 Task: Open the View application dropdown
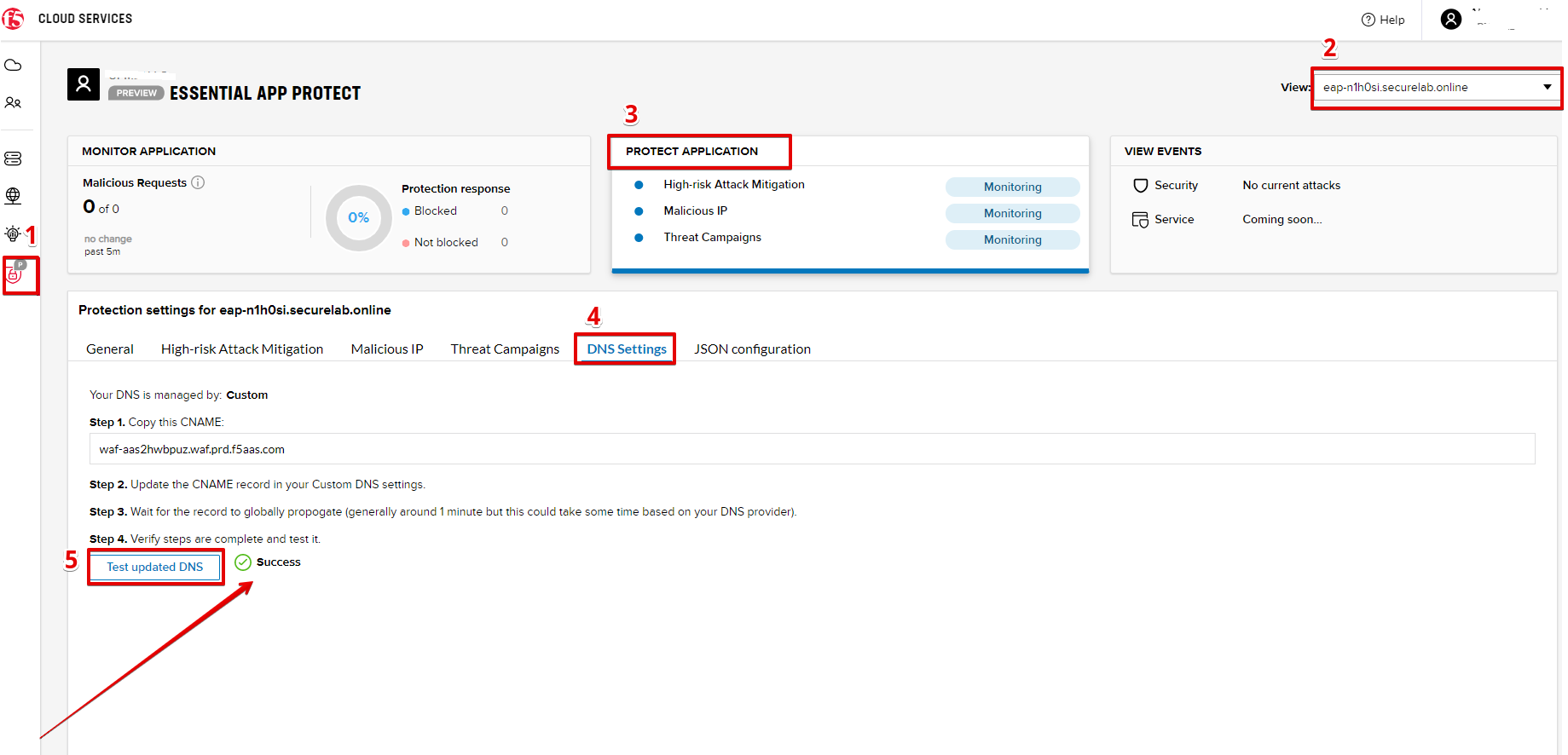[1437, 87]
